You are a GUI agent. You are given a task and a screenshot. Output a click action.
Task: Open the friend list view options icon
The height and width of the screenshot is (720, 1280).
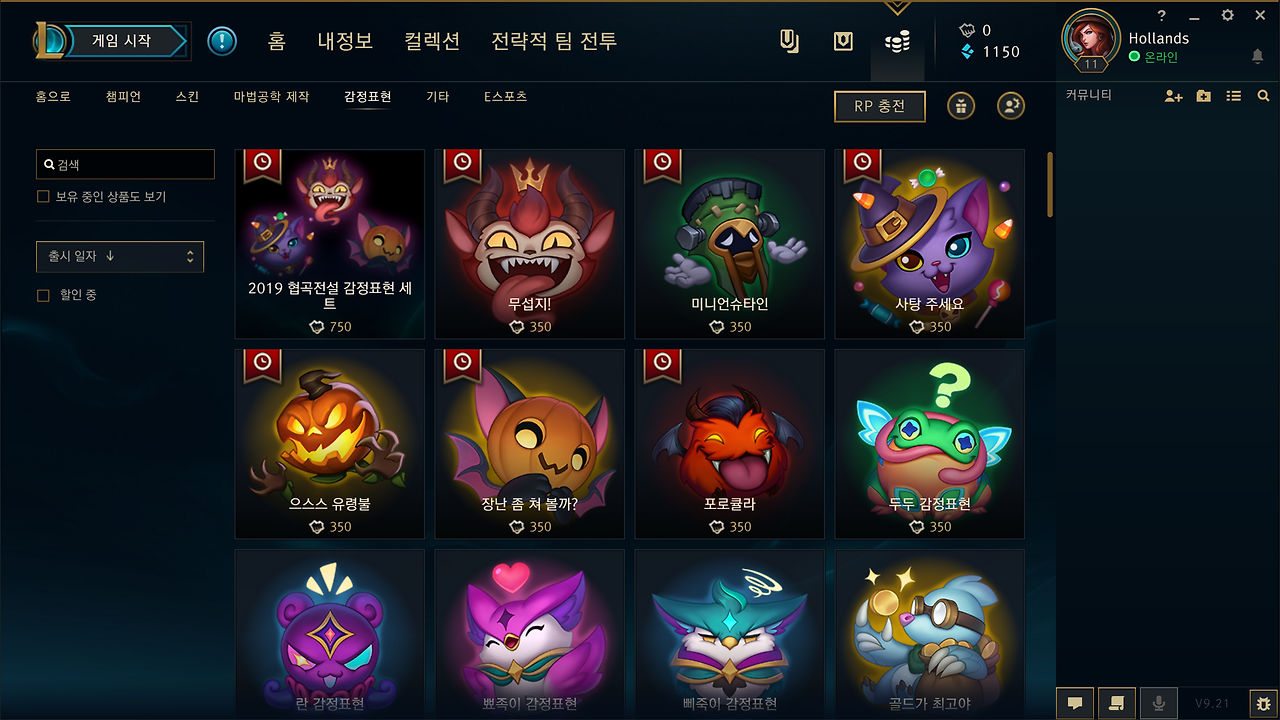pos(1234,96)
